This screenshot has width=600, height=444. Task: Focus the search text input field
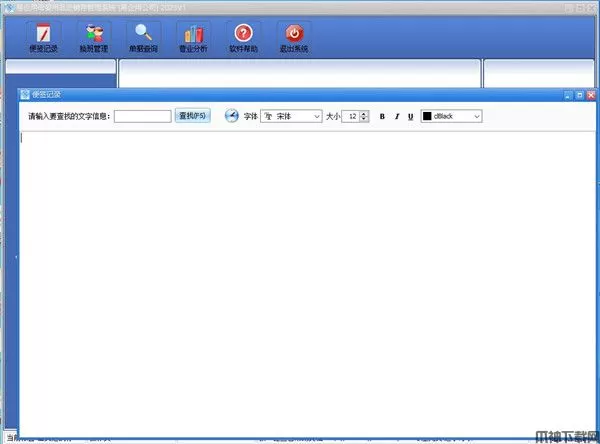click(143, 116)
